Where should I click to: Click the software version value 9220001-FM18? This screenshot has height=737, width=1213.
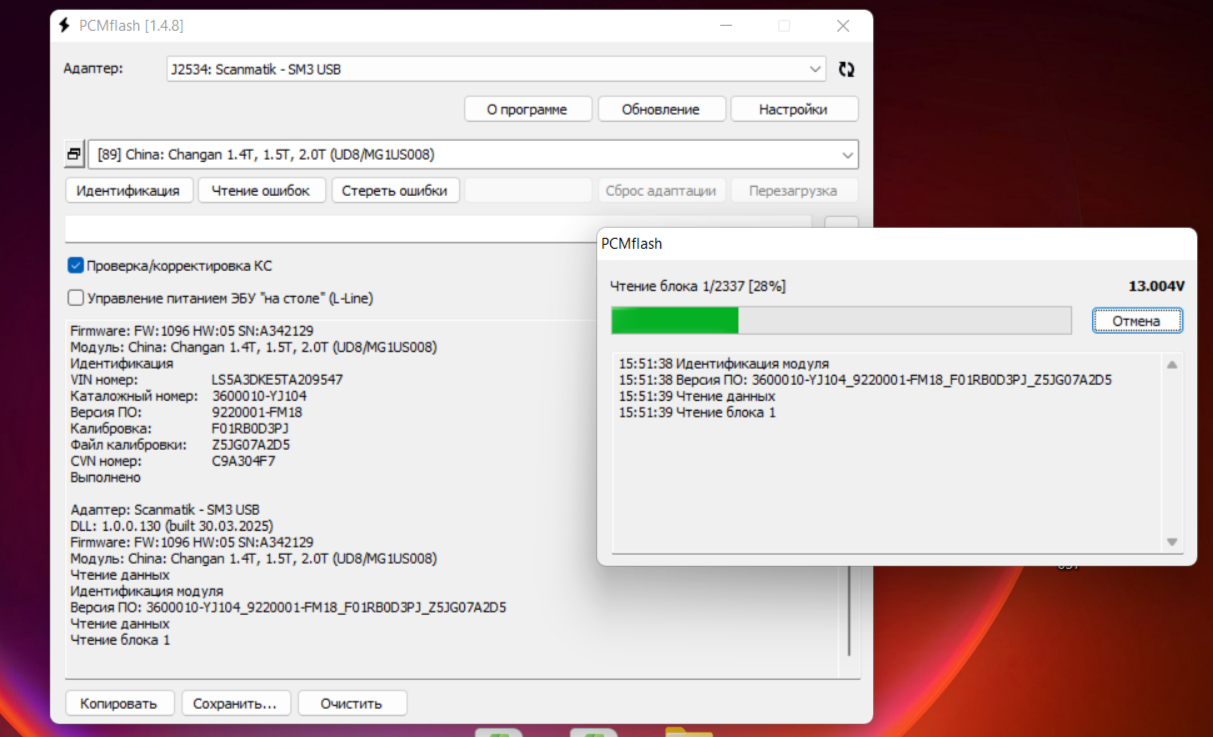257,412
